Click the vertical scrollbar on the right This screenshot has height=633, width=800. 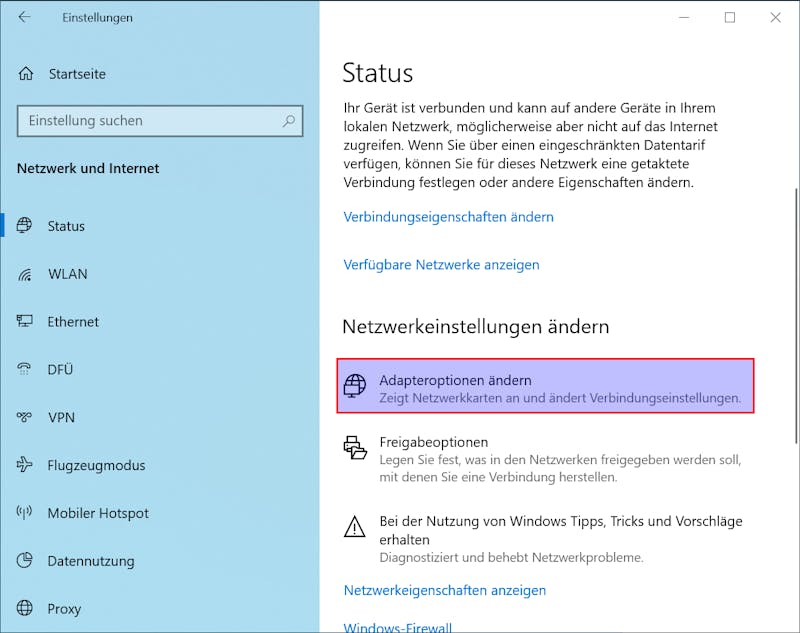click(796, 316)
